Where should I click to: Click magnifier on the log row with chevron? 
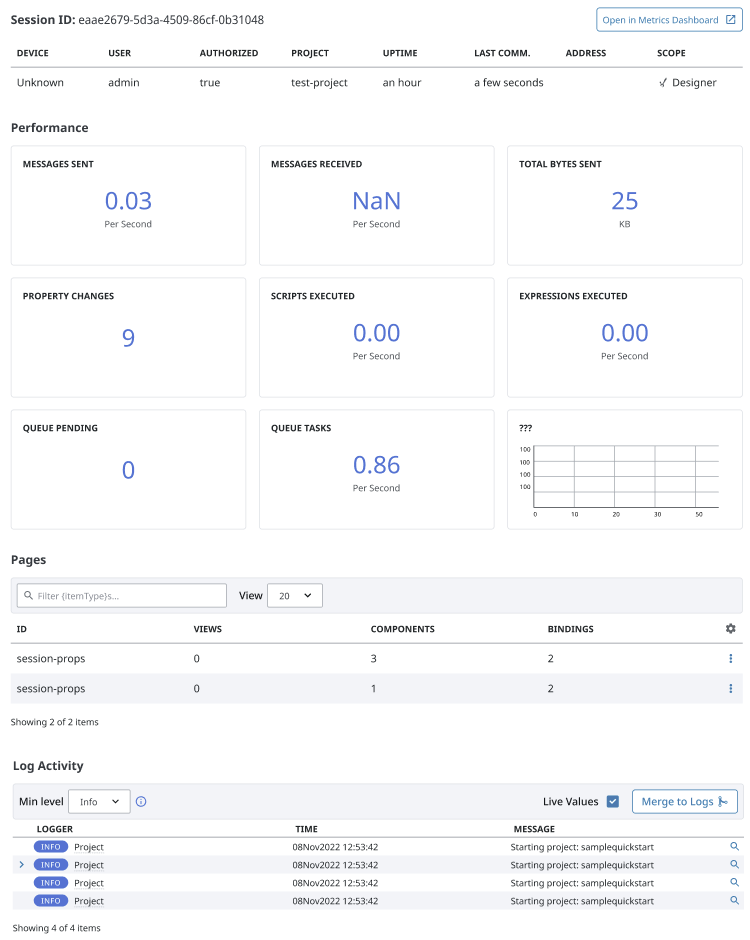coord(734,864)
